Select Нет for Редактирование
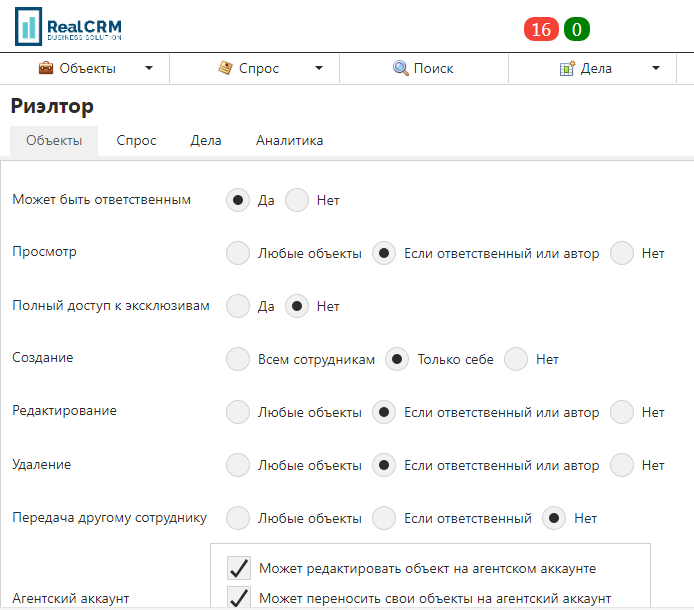 click(x=622, y=412)
